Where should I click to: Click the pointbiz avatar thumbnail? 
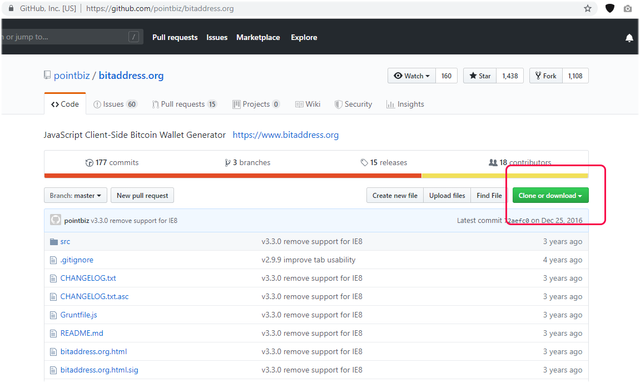(x=55, y=220)
